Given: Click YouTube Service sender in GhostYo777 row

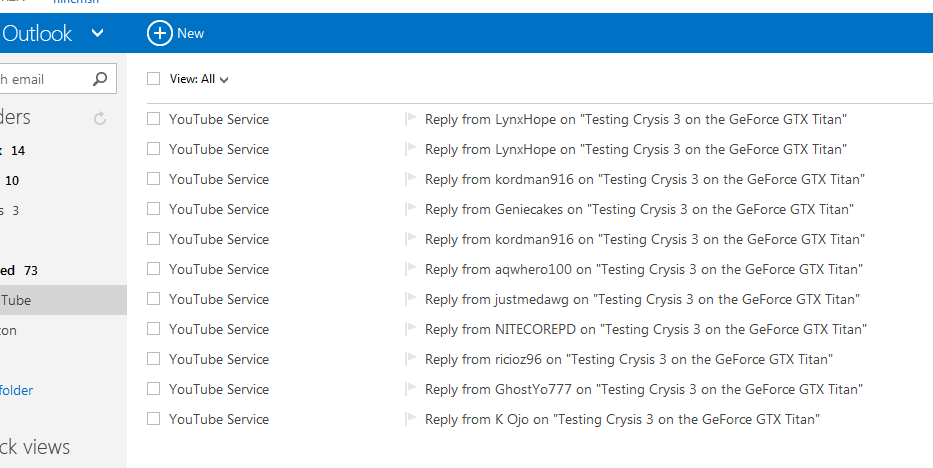Looking at the screenshot, I should pyautogui.click(x=219, y=390).
